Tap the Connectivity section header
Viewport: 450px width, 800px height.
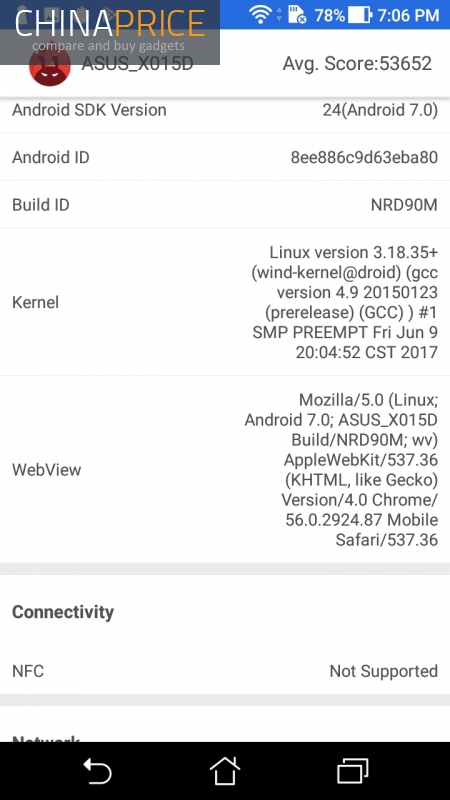(x=63, y=612)
